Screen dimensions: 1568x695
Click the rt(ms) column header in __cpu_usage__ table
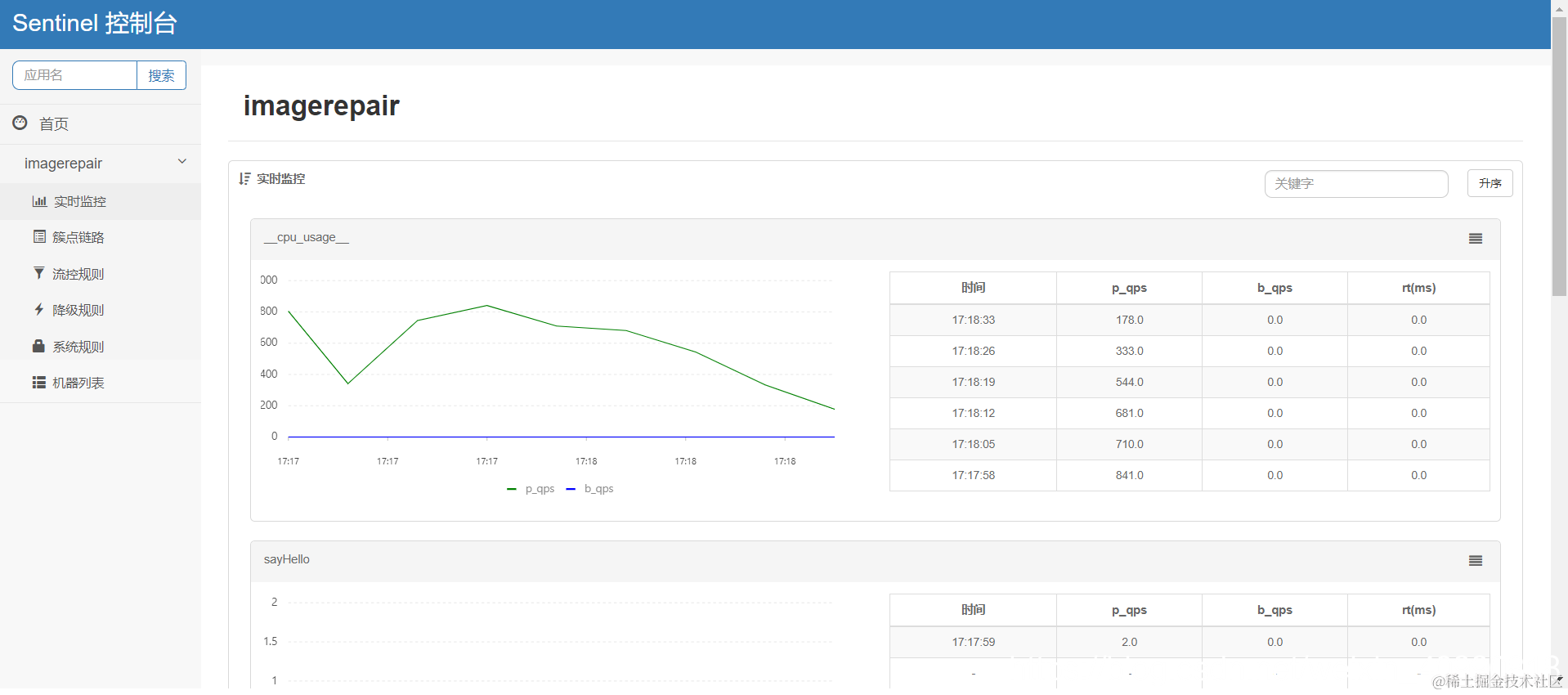tap(1418, 288)
